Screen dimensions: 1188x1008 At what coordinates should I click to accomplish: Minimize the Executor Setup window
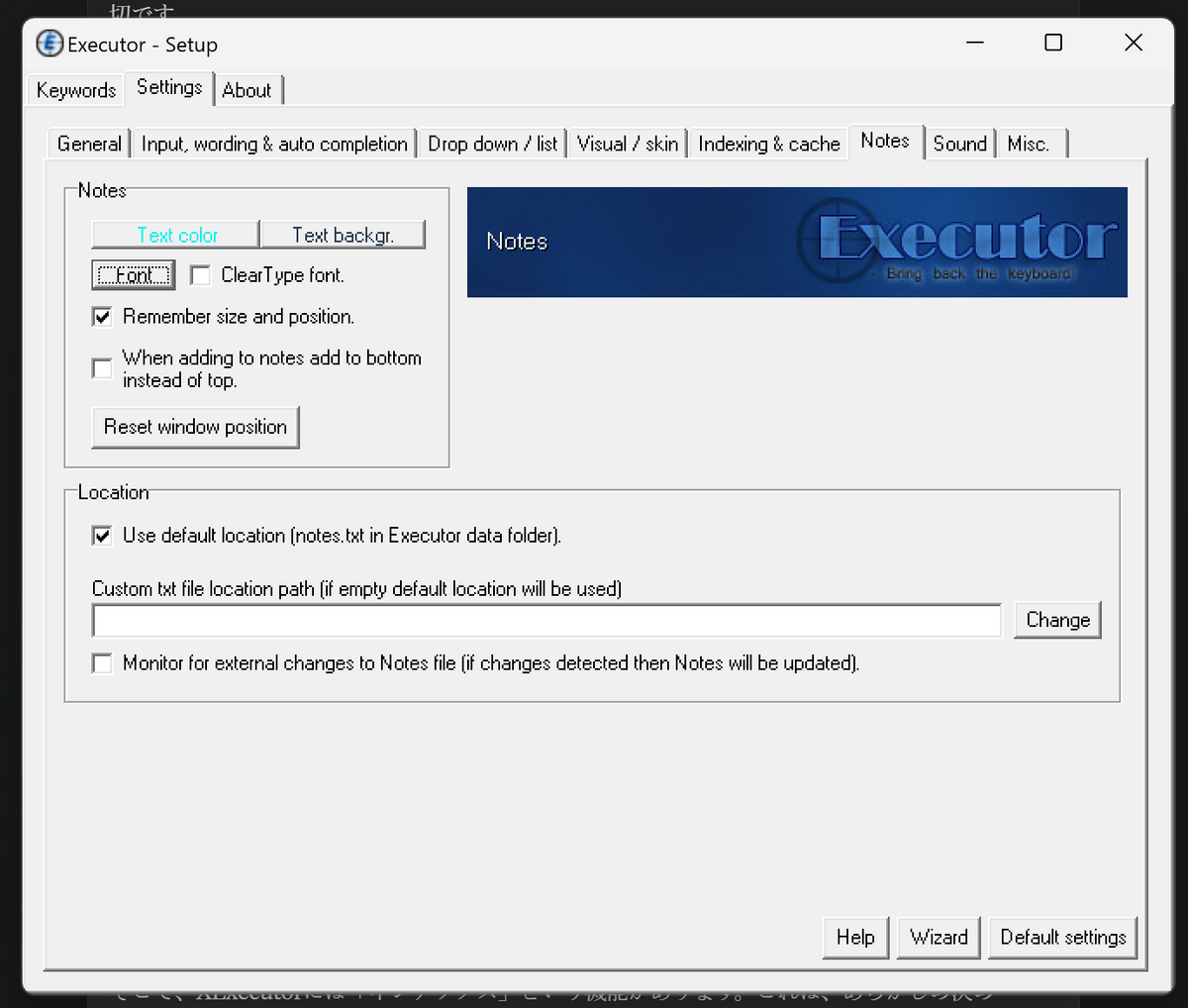975,43
